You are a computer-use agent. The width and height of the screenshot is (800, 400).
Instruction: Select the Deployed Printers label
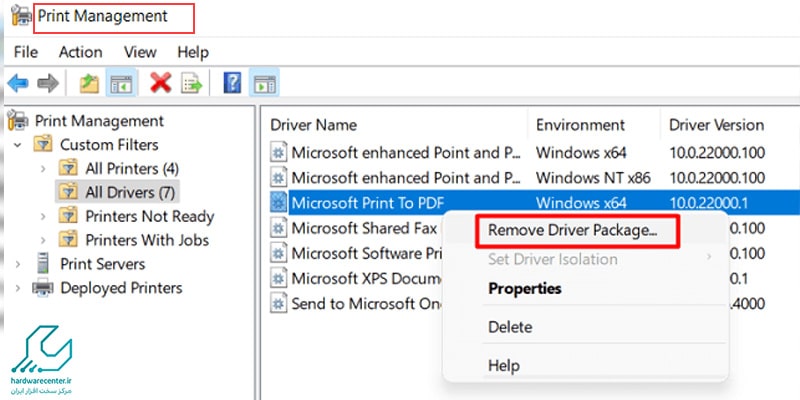[121, 288]
